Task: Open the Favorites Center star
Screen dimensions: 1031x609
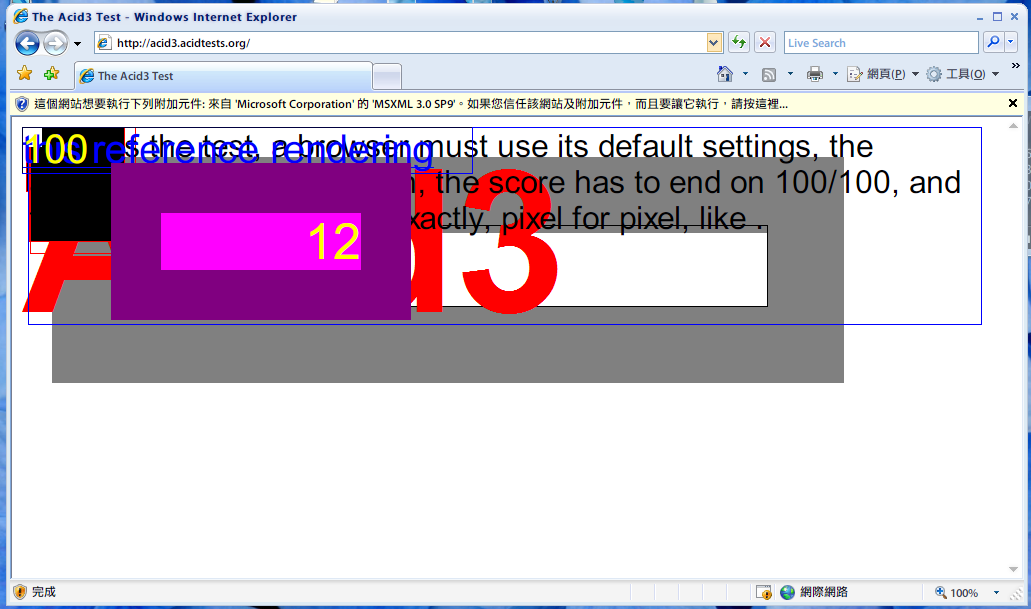Action: point(24,74)
